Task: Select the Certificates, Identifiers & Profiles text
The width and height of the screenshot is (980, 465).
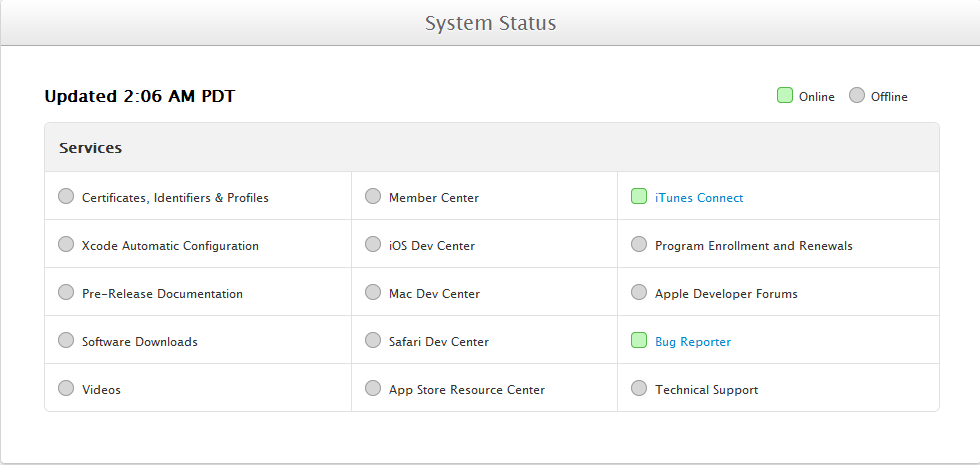Action: tap(175, 198)
